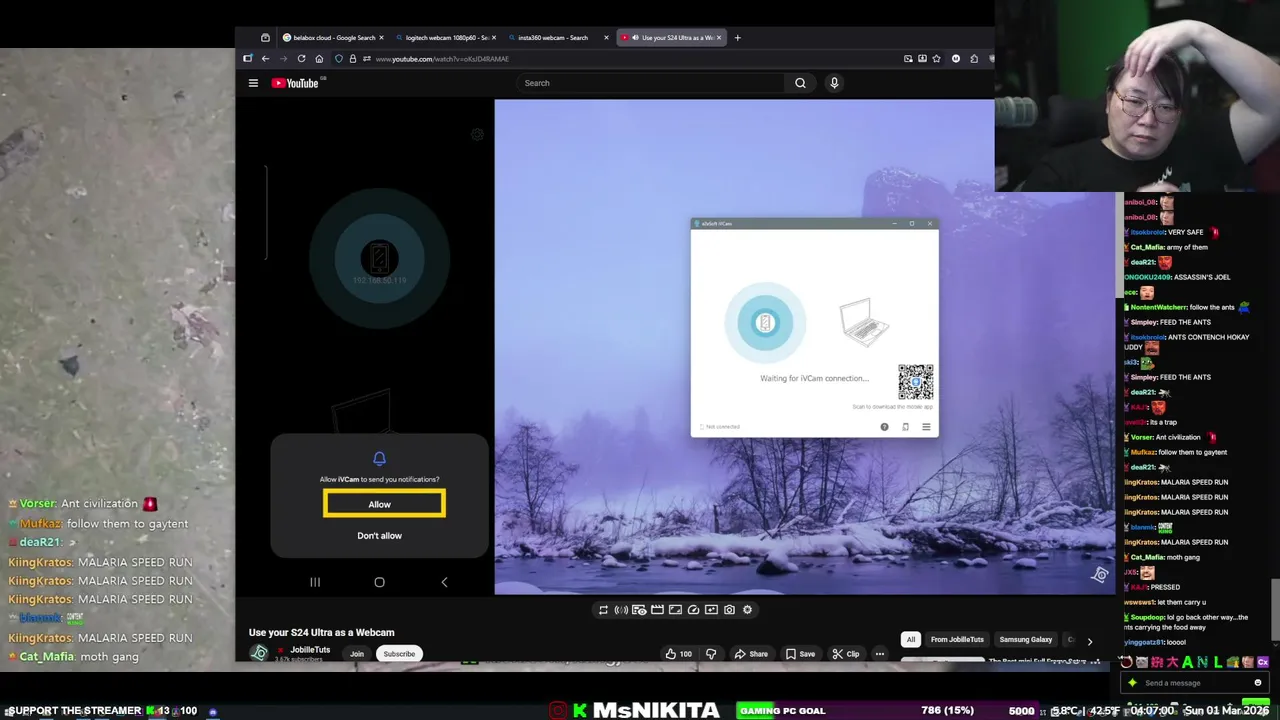Choose Don't allow for iVCam notifications
1280x720 pixels.
tap(379, 535)
